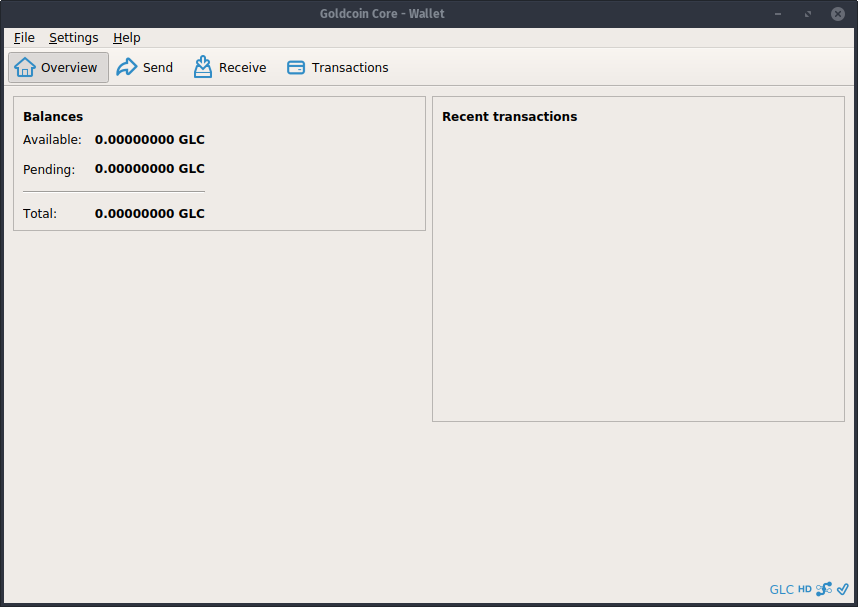Click the Available: label

click(52, 140)
